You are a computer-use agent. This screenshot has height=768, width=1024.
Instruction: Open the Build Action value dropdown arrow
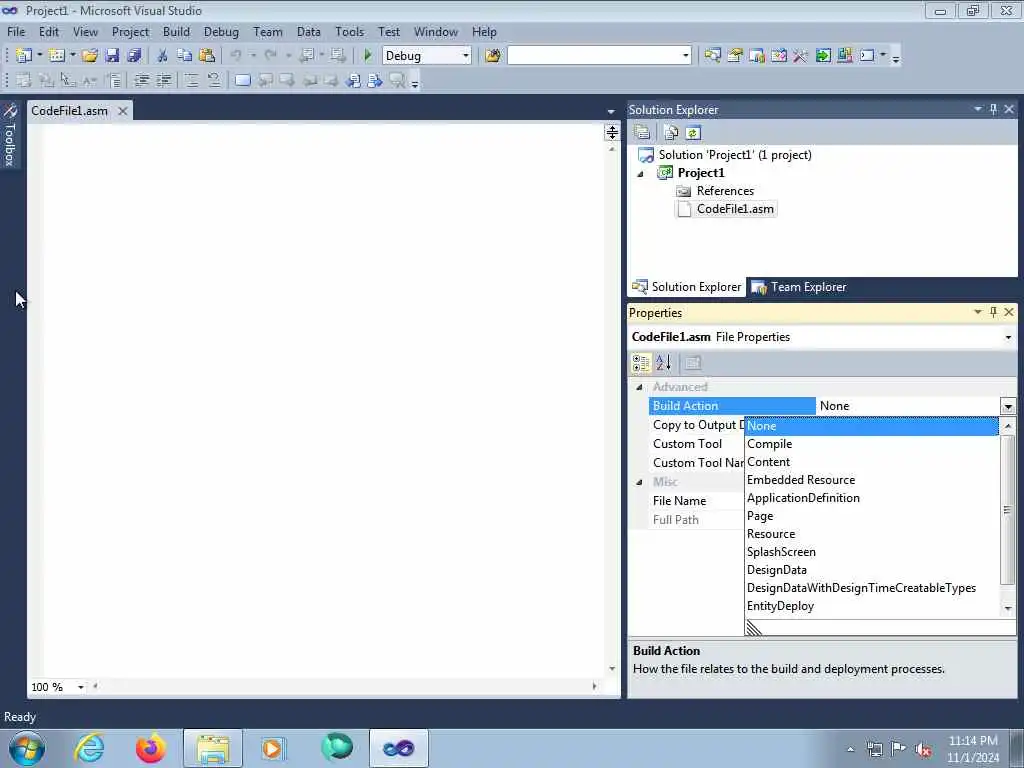point(1008,406)
